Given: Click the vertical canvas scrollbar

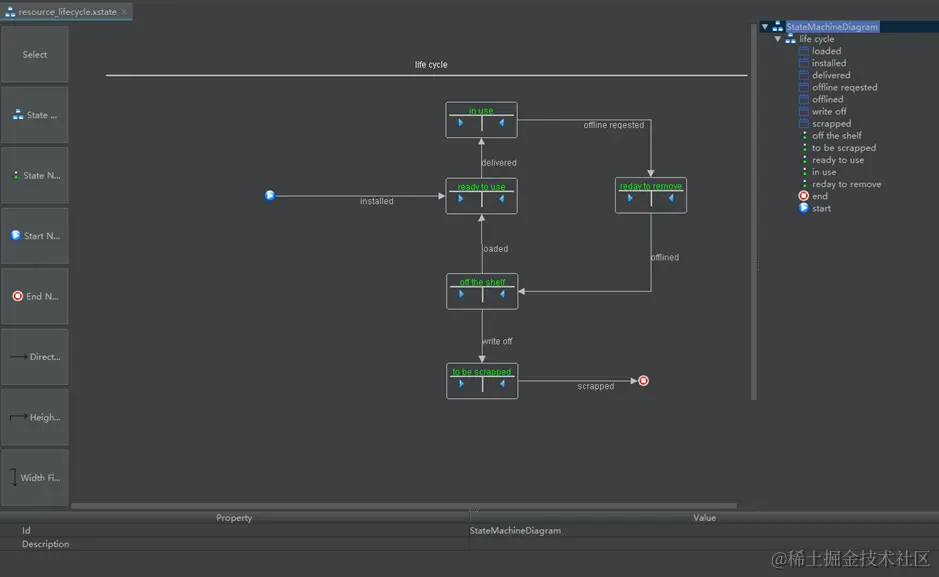Looking at the screenshot, I should 754,212.
